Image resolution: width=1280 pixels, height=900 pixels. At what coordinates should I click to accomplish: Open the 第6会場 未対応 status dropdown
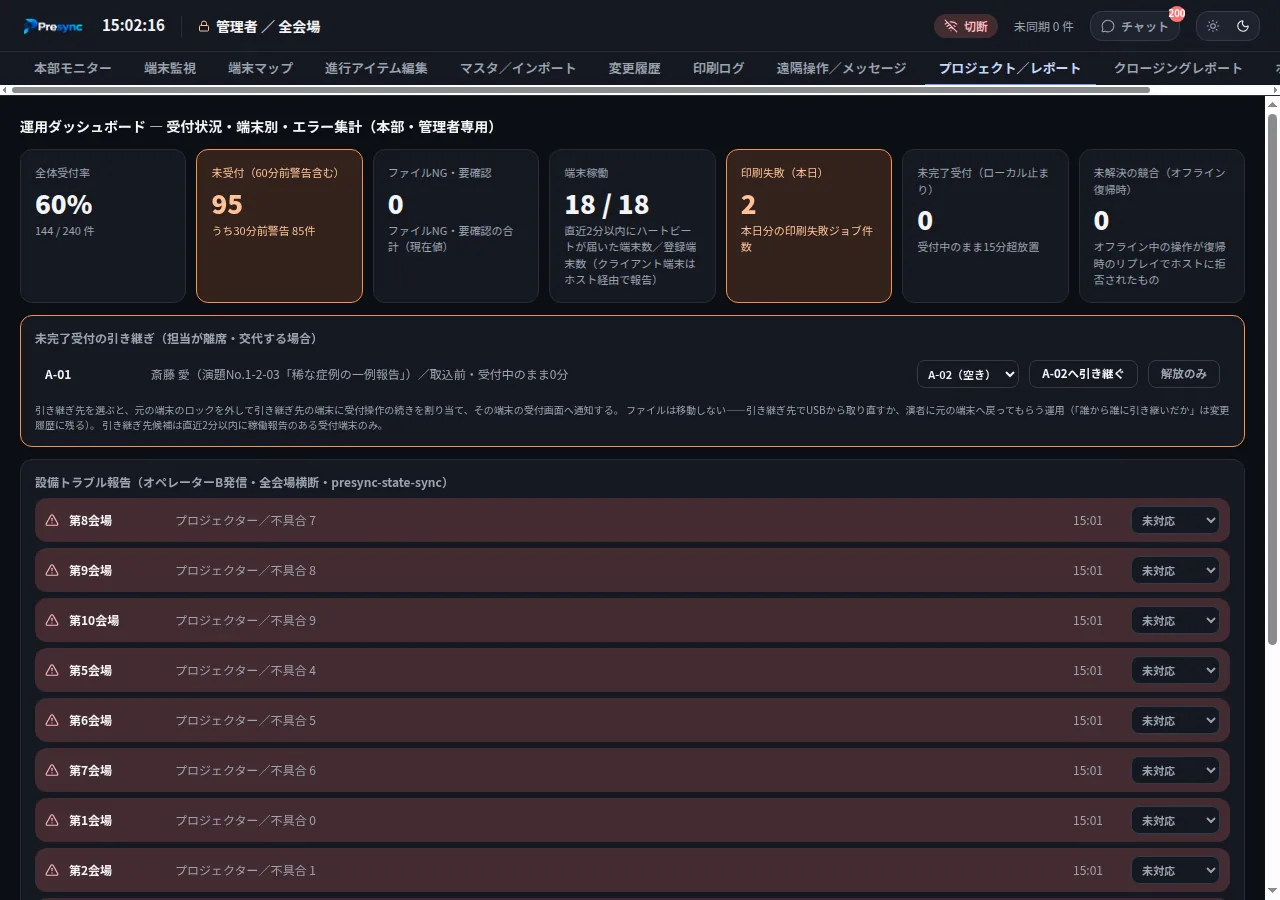click(x=1175, y=720)
